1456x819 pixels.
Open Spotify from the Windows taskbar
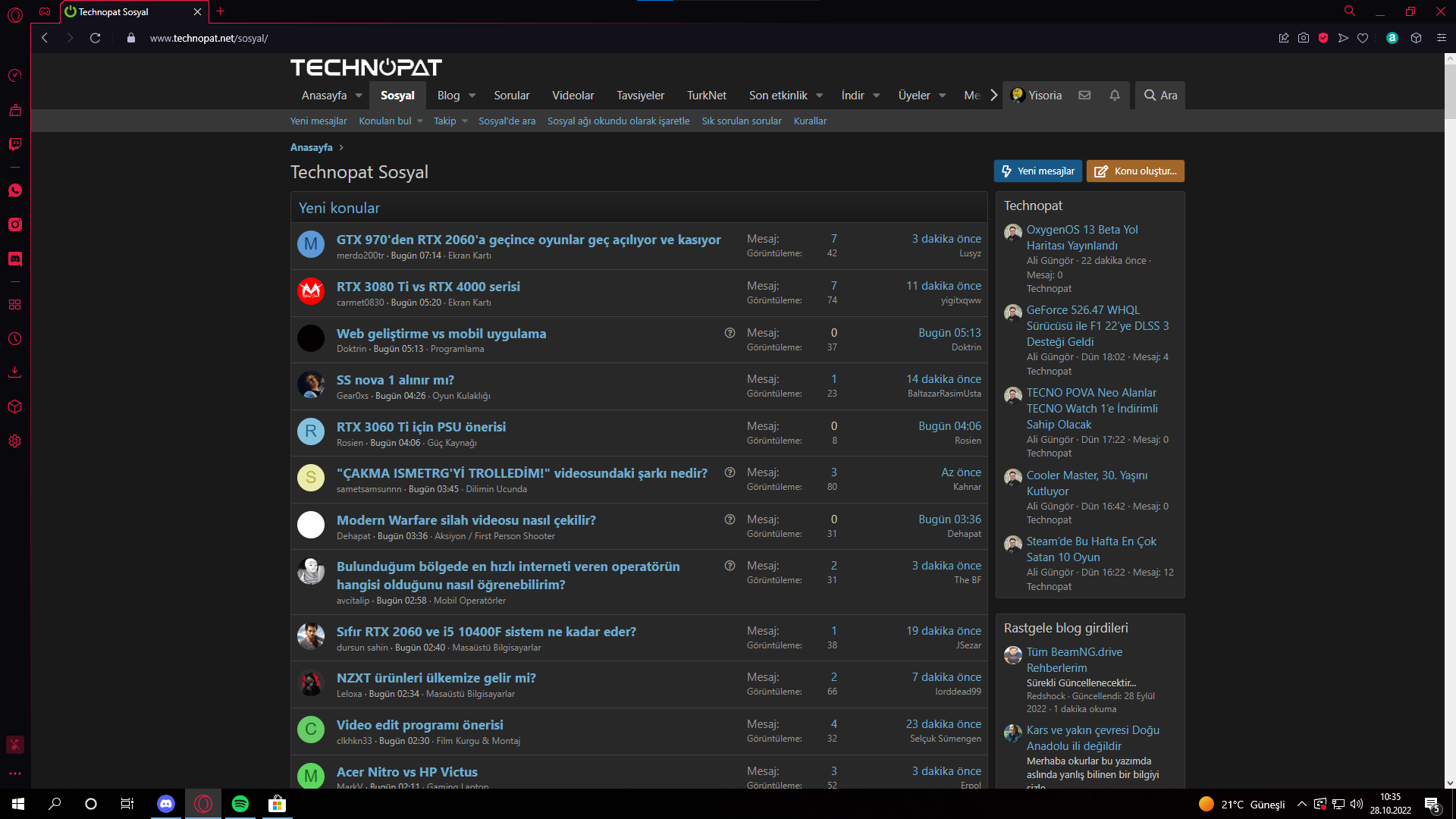click(240, 804)
